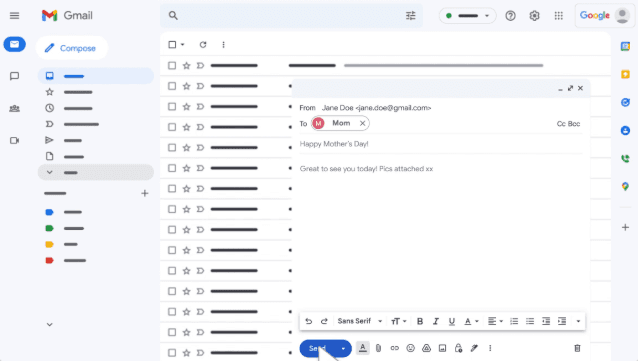Open the Support help icon
Screen dimensions: 638x361
pos(510,15)
